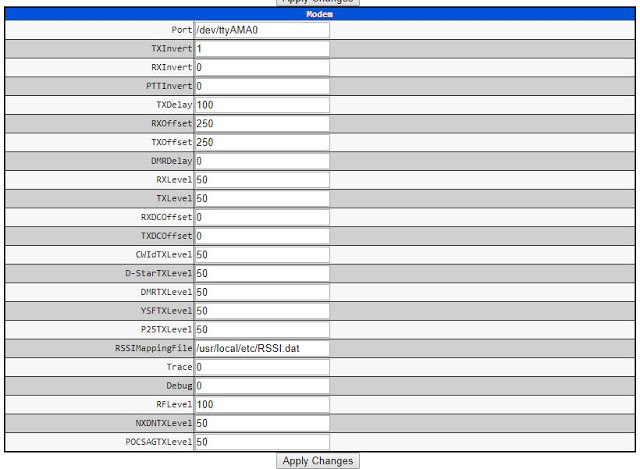Image resolution: width=640 pixels, height=469 pixels.
Task: Focus the TXInvert input field
Action: (x=262, y=49)
